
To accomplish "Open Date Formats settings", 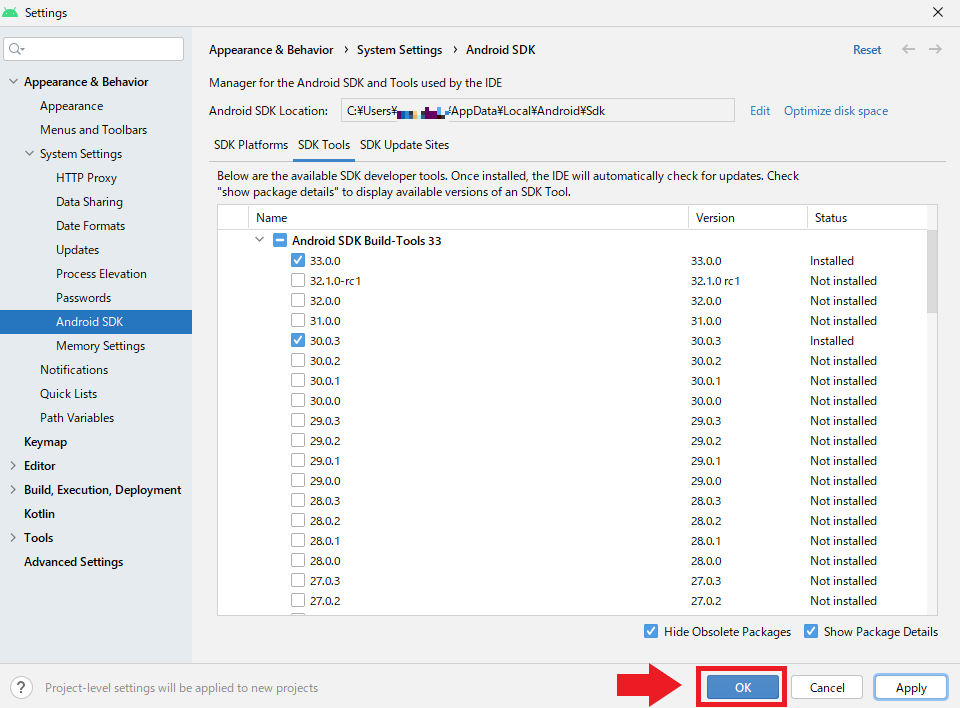I will click(x=91, y=225).
